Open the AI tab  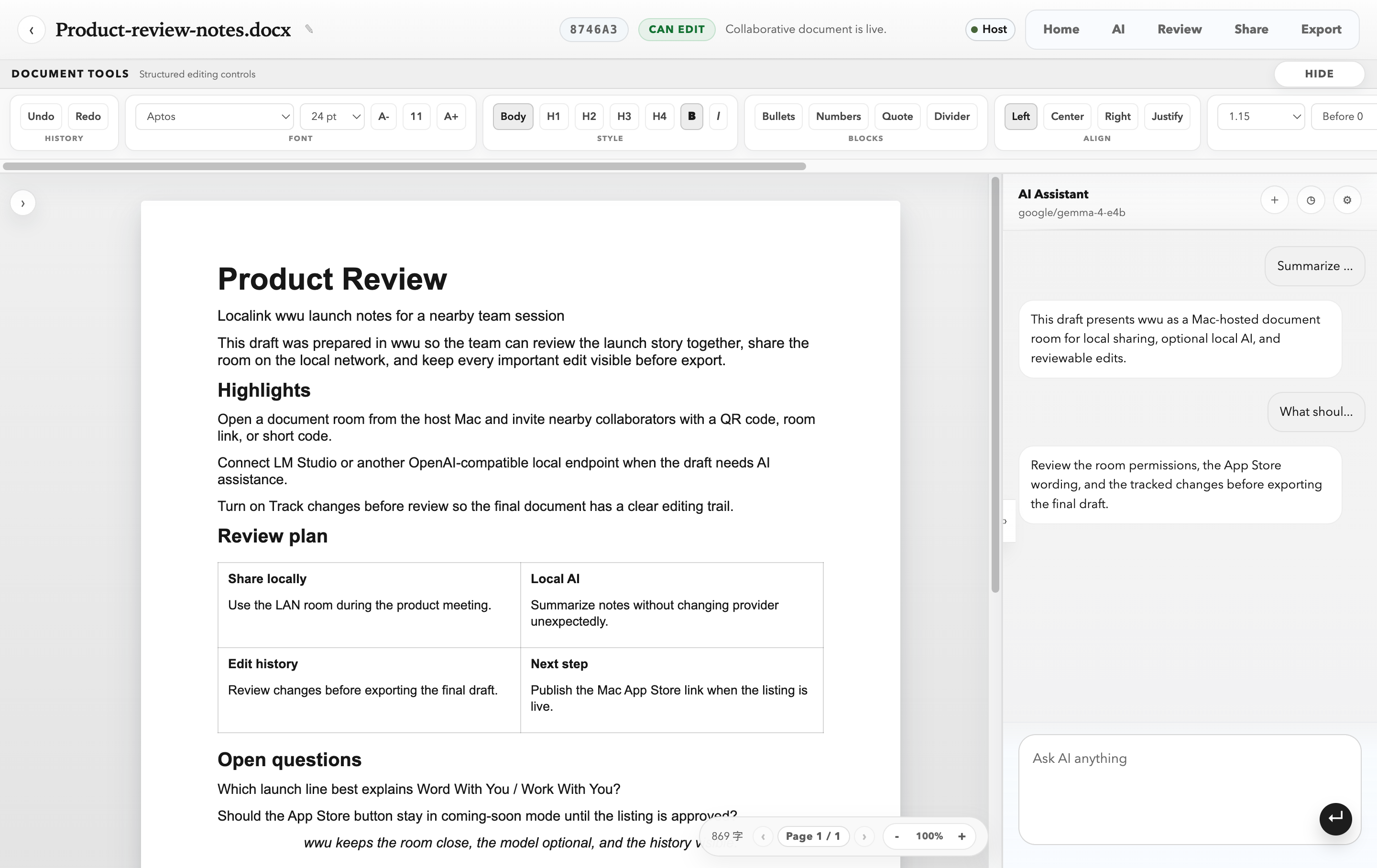pyautogui.click(x=1118, y=30)
